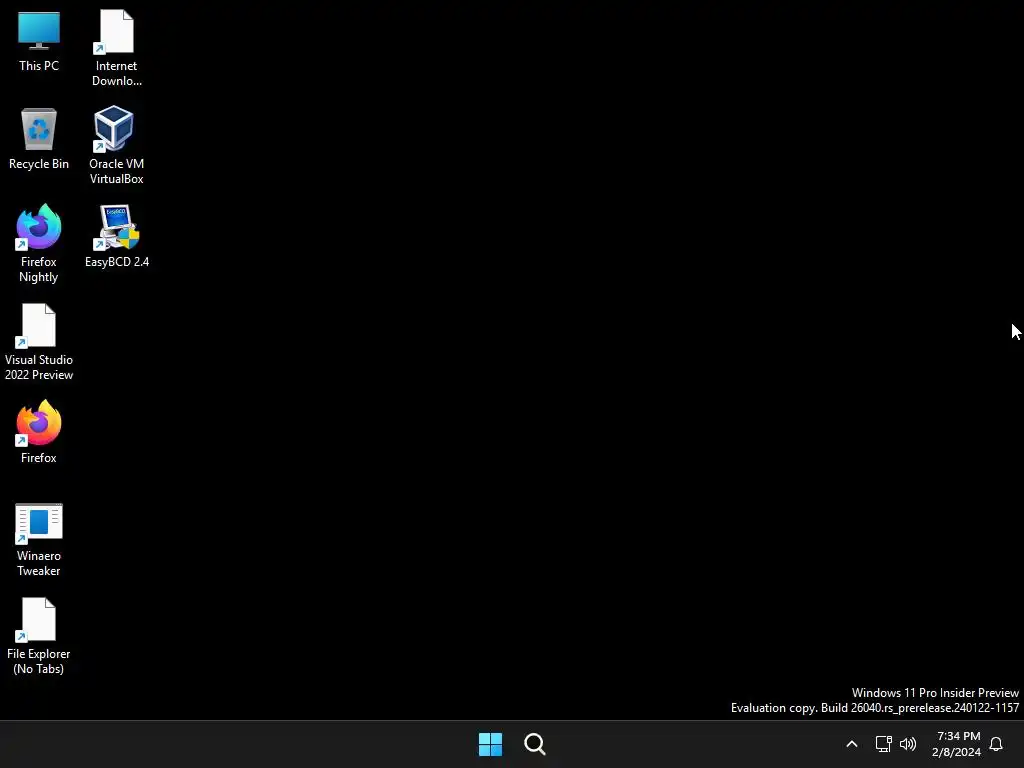The height and width of the screenshot is (768, 1024).
Task: Select the EasyBCD 2.4 shortcut icon
Action: (x=116, y=227)
